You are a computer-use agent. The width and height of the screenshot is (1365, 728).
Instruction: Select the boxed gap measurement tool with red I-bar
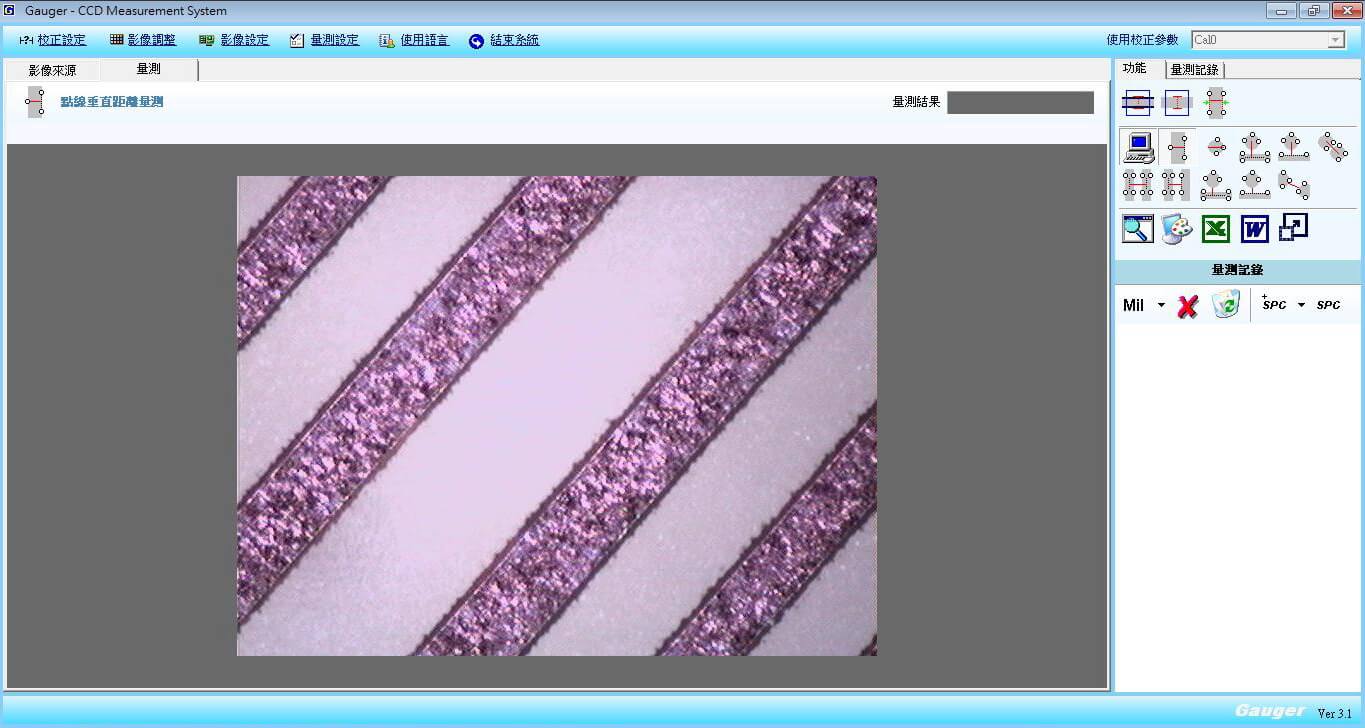pyautogui.click(x=1177, y=102)
